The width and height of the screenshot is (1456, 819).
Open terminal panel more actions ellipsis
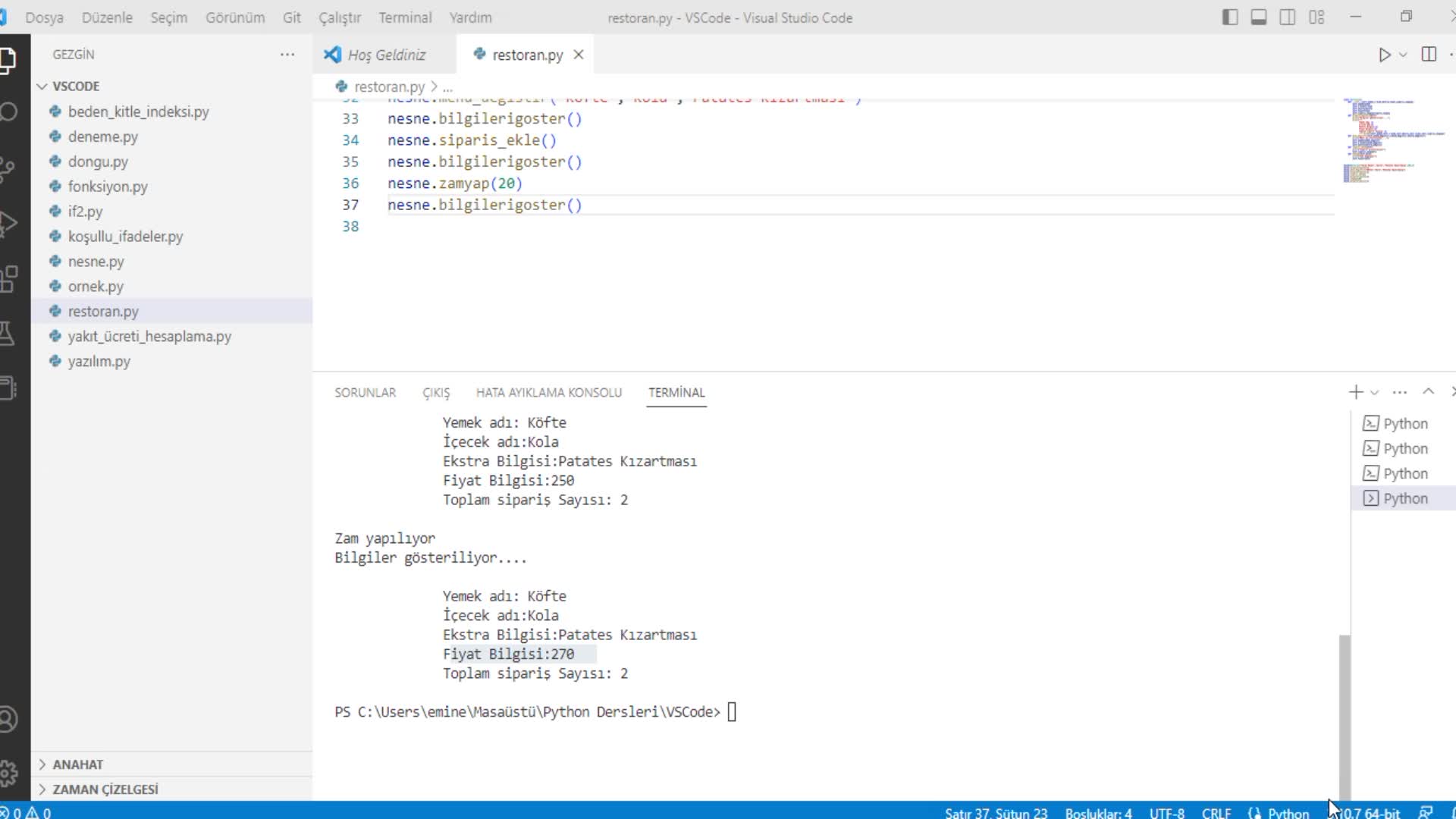coord(1400,392)
